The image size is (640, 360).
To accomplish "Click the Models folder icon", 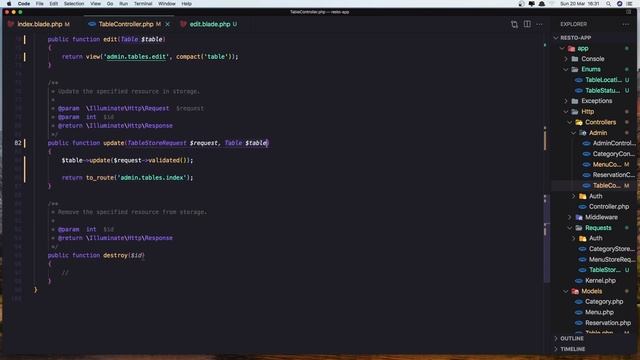I will 575,291.
